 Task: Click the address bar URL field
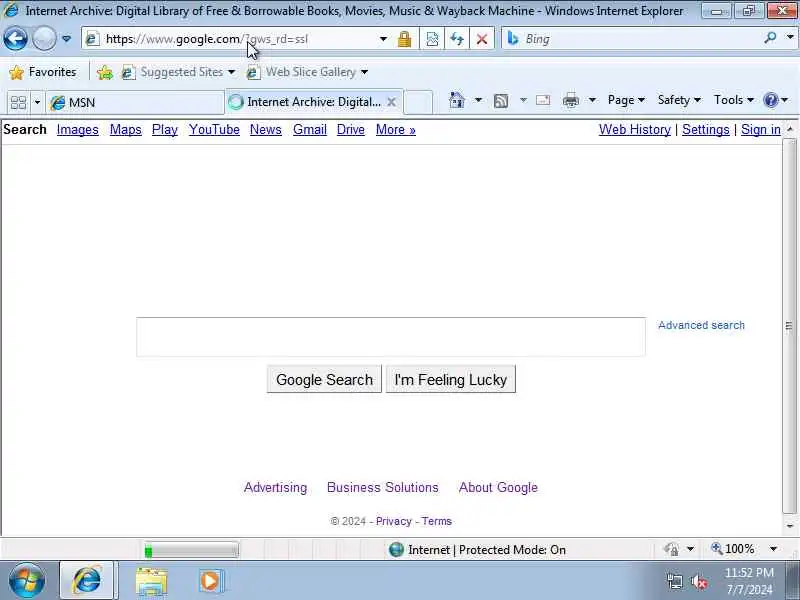click(x=230, y=39)
